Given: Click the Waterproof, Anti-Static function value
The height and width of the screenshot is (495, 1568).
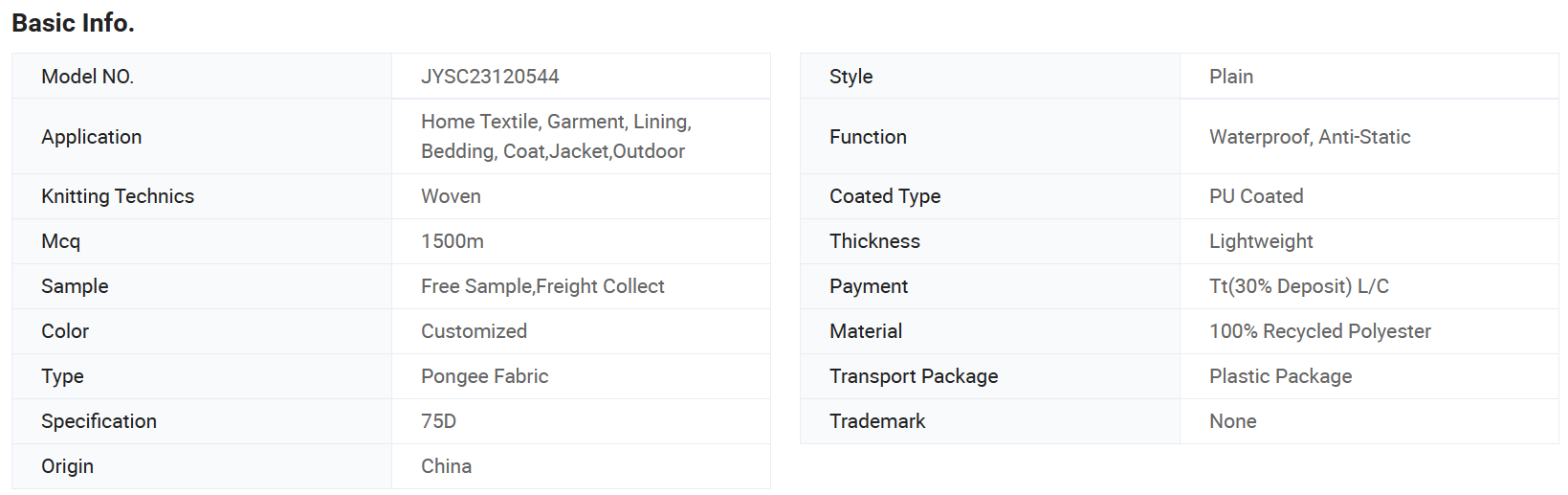Looking at the screenshot, I should (1310, 137).
